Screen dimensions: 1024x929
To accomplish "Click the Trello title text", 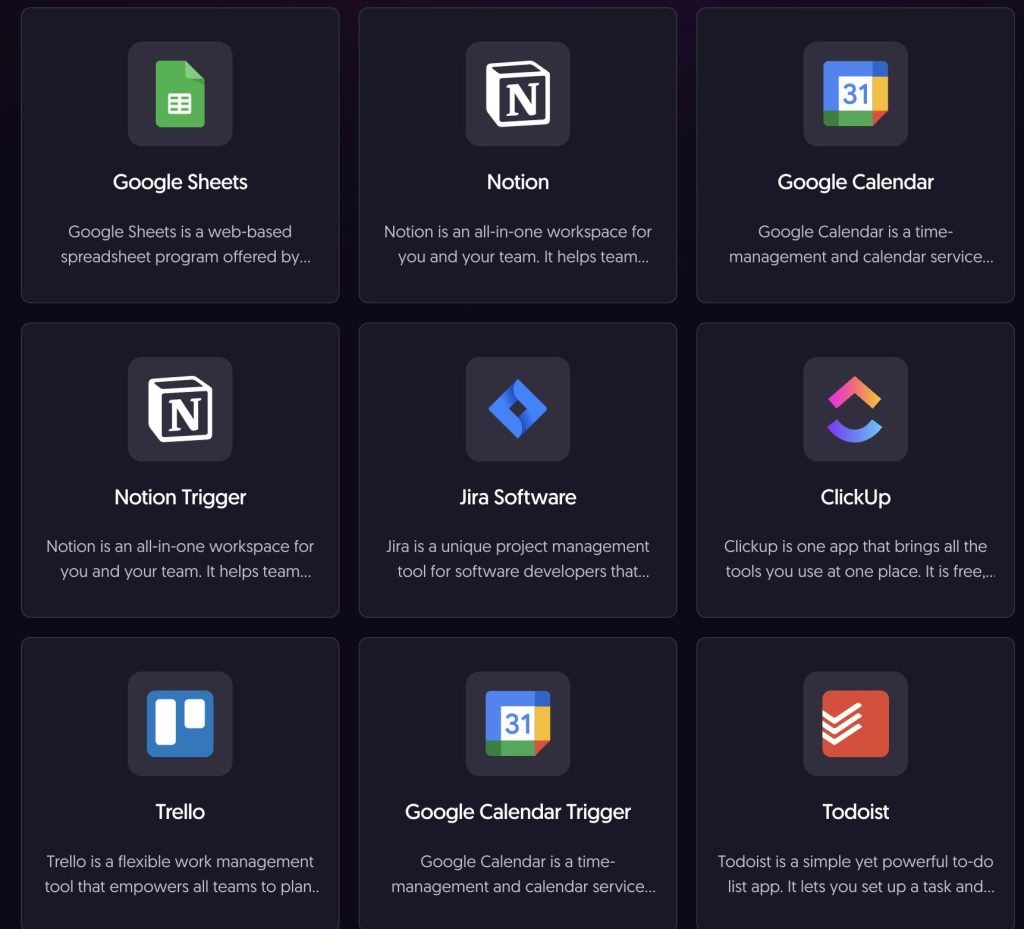I will [x=180, y=812].
